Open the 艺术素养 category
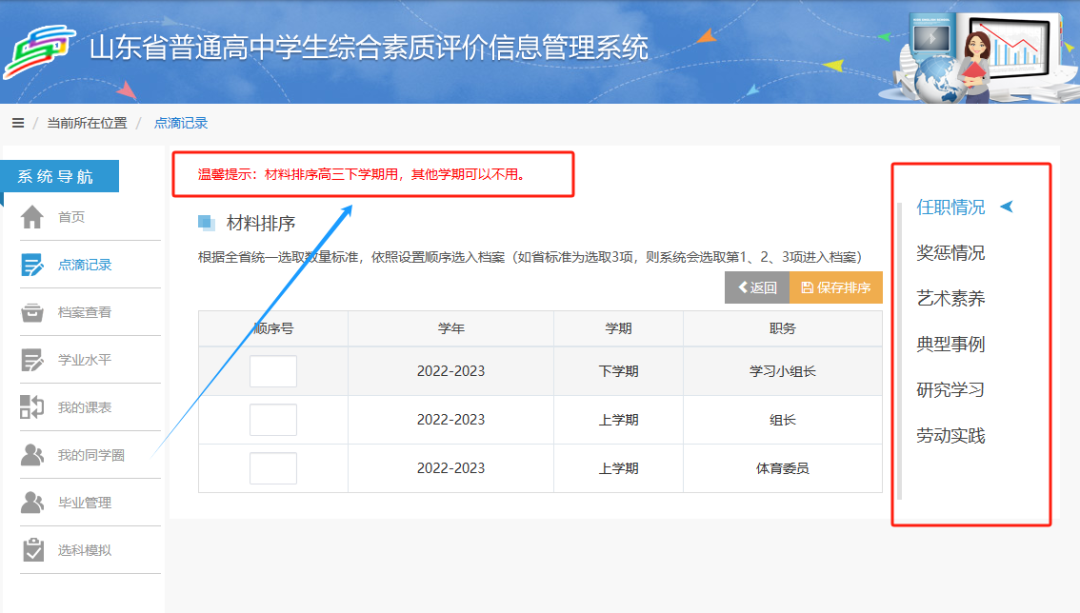Image resolution: width=1080 pixels, height=613 pixels. (x=951, y=298)
